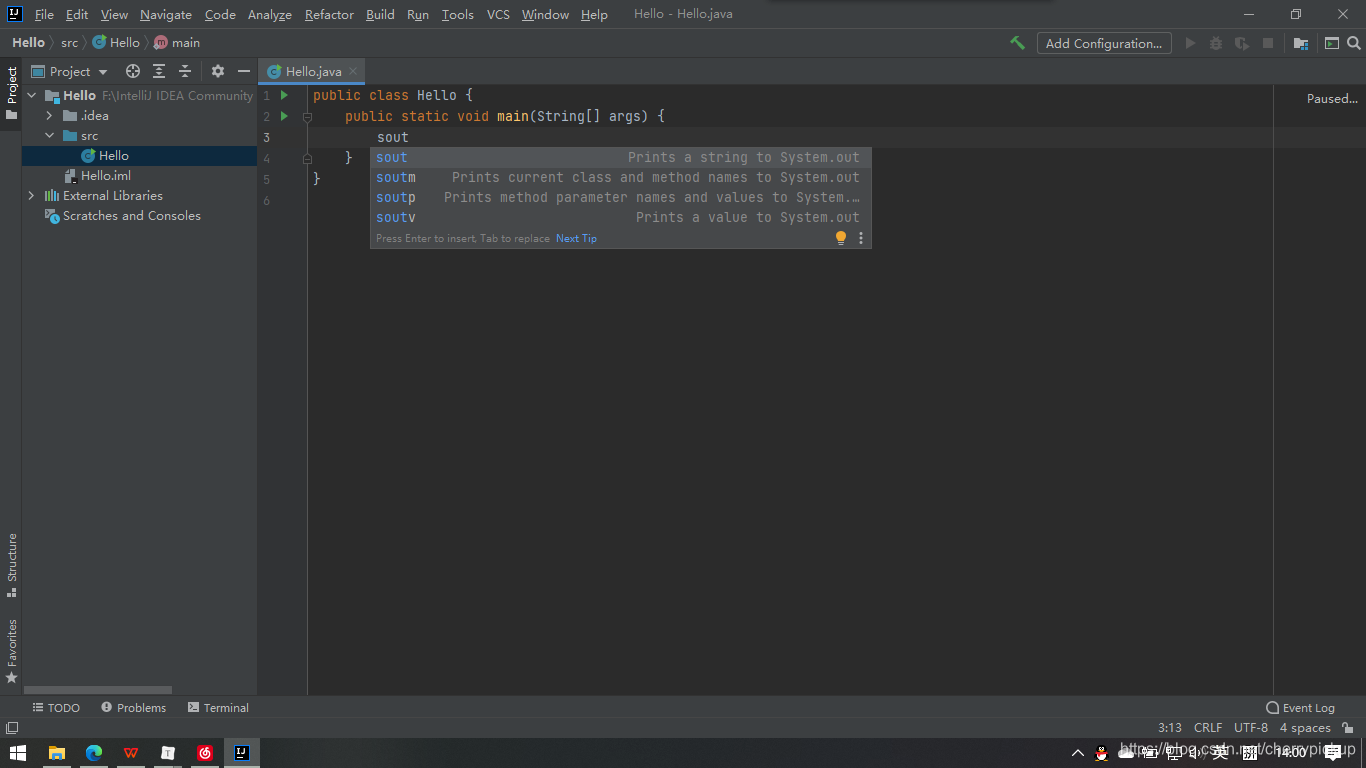This screenshot has height=768, width=1366.
Task: Hide the Project panel with the minus icon
Action: click(244, 71)
